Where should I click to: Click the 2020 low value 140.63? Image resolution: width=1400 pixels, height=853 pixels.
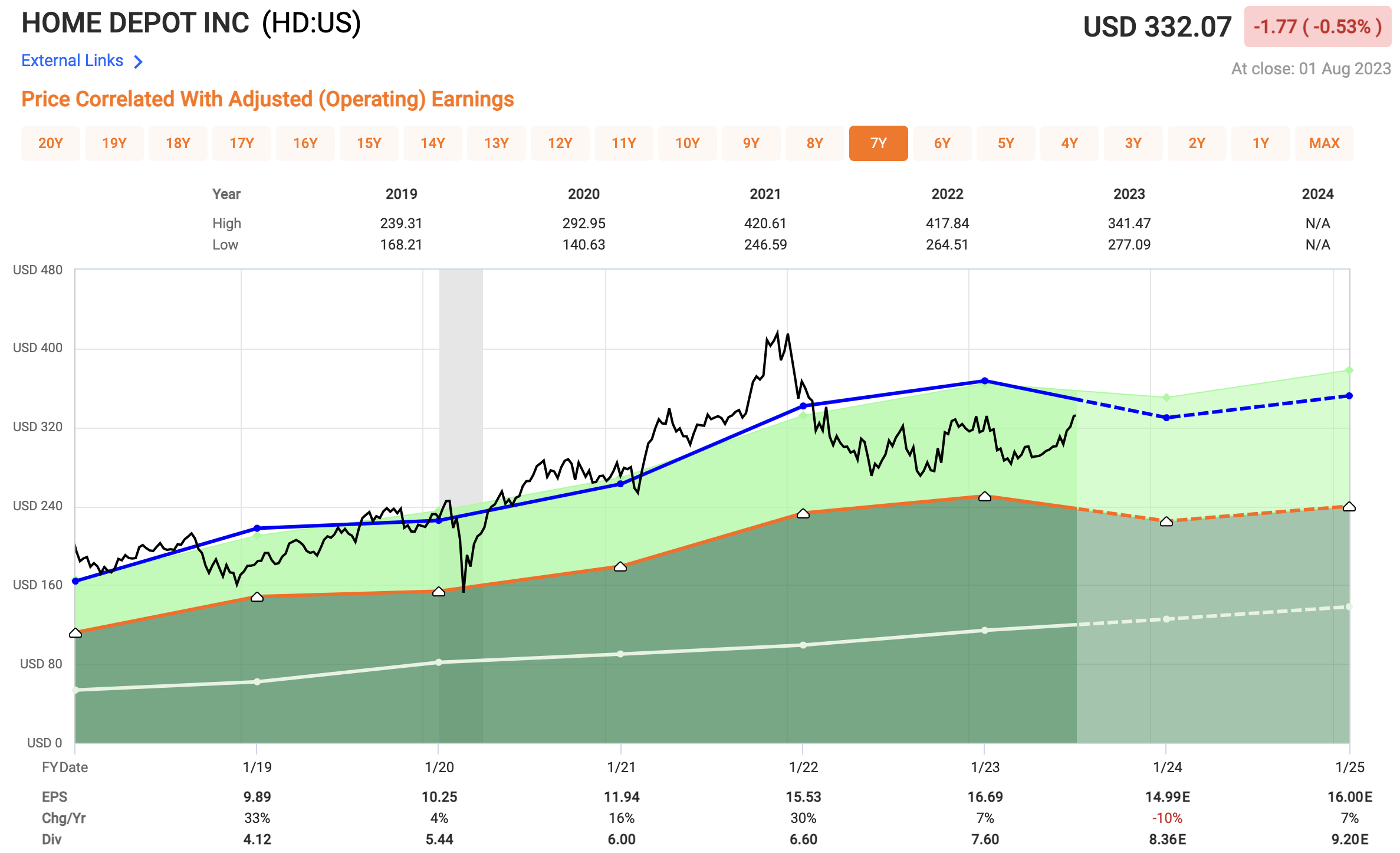pyautogui.click(x=584, y=245)
